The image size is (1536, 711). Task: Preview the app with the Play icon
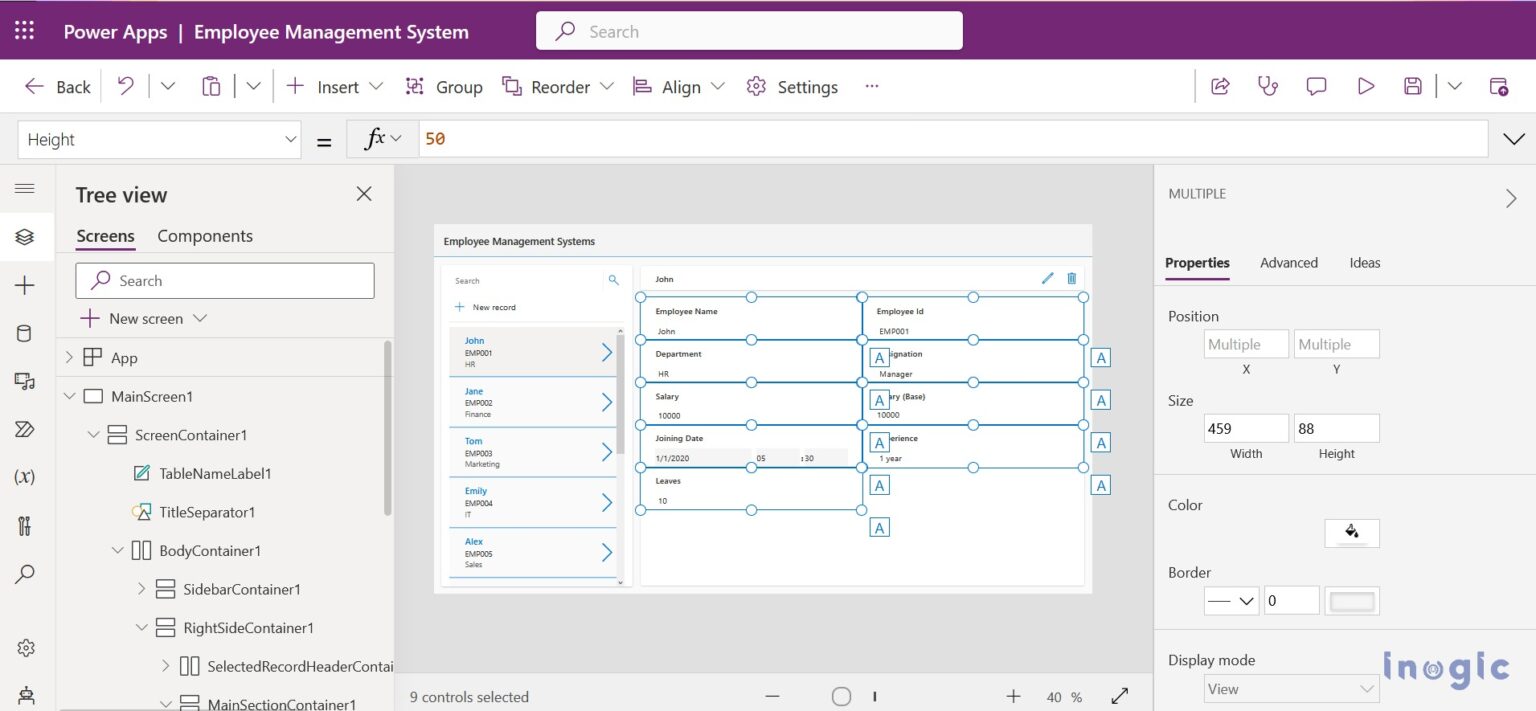1366,86
